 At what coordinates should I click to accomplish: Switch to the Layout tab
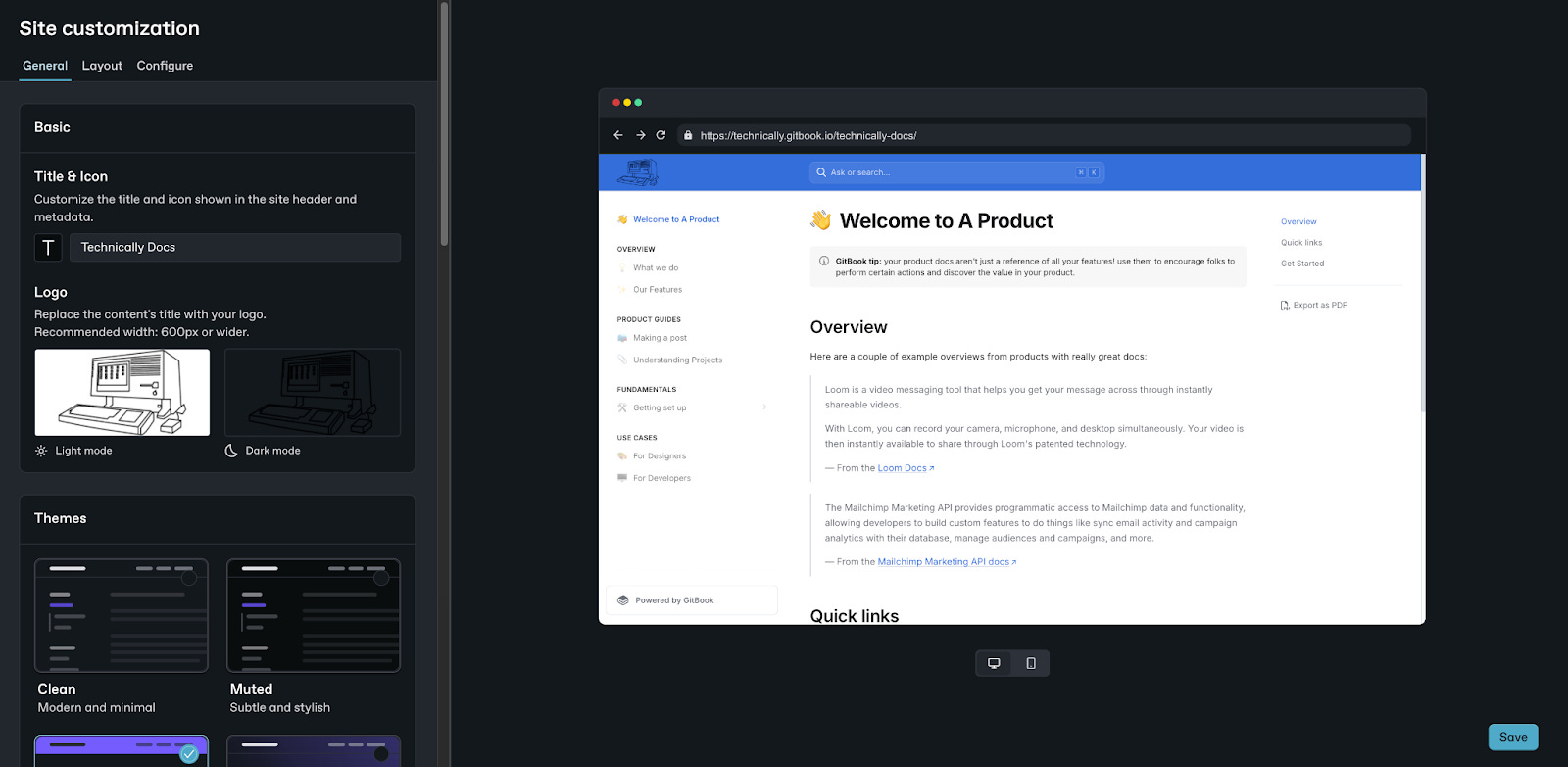102,66
